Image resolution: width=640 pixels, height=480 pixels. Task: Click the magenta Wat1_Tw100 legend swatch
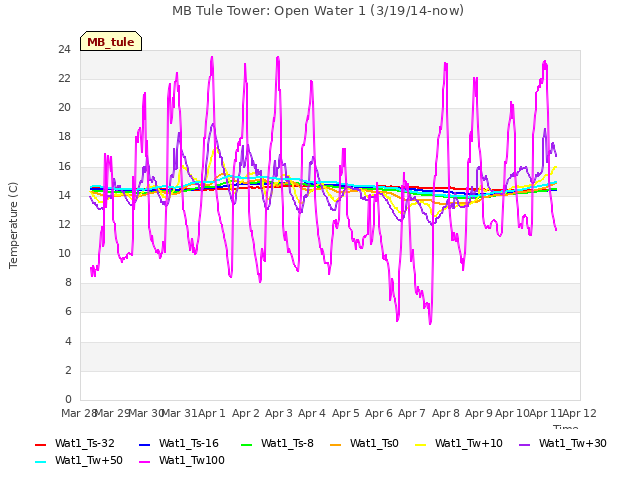144,462
